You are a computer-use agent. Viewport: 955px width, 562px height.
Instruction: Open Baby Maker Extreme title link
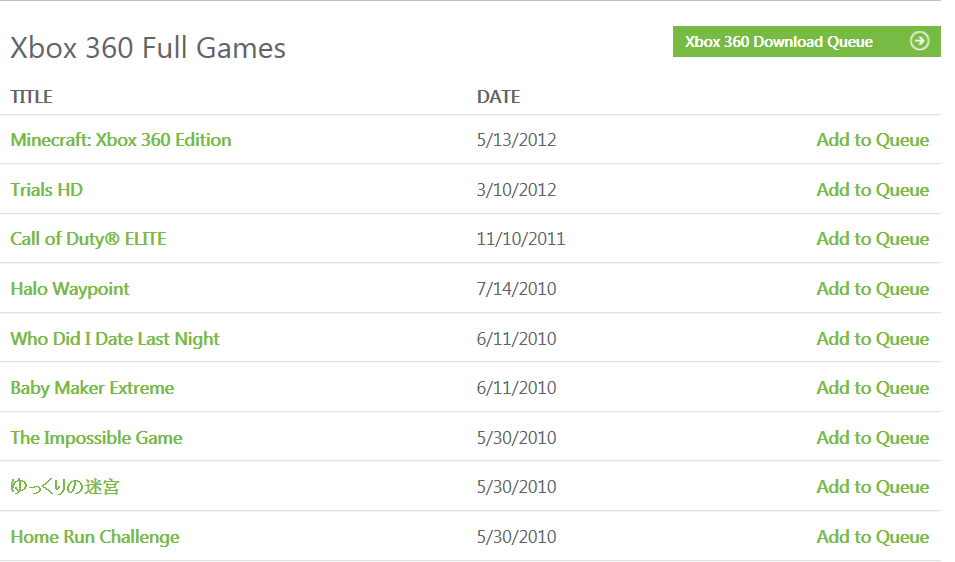92,388
